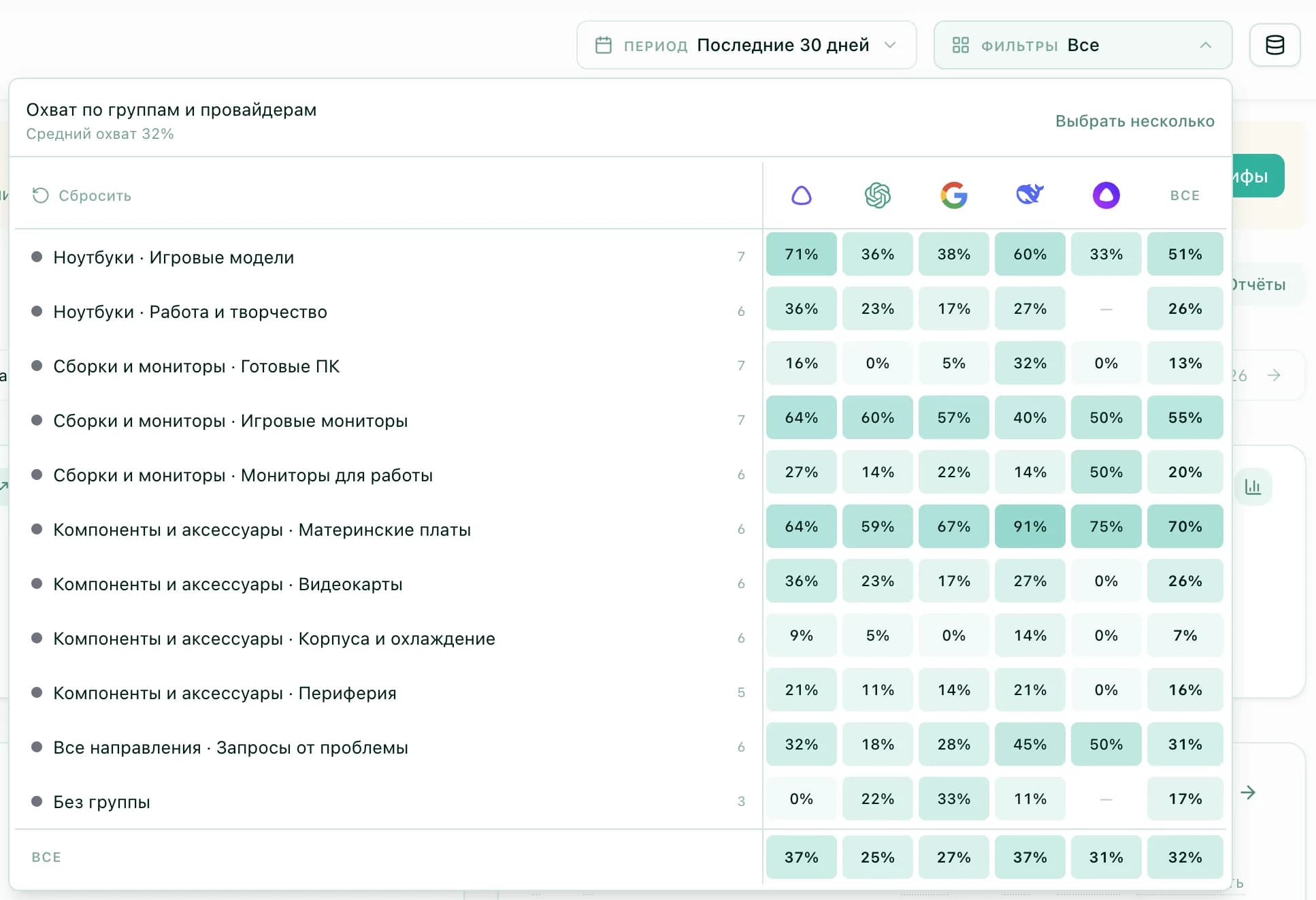Select the Без группы row

click(389, 802)
